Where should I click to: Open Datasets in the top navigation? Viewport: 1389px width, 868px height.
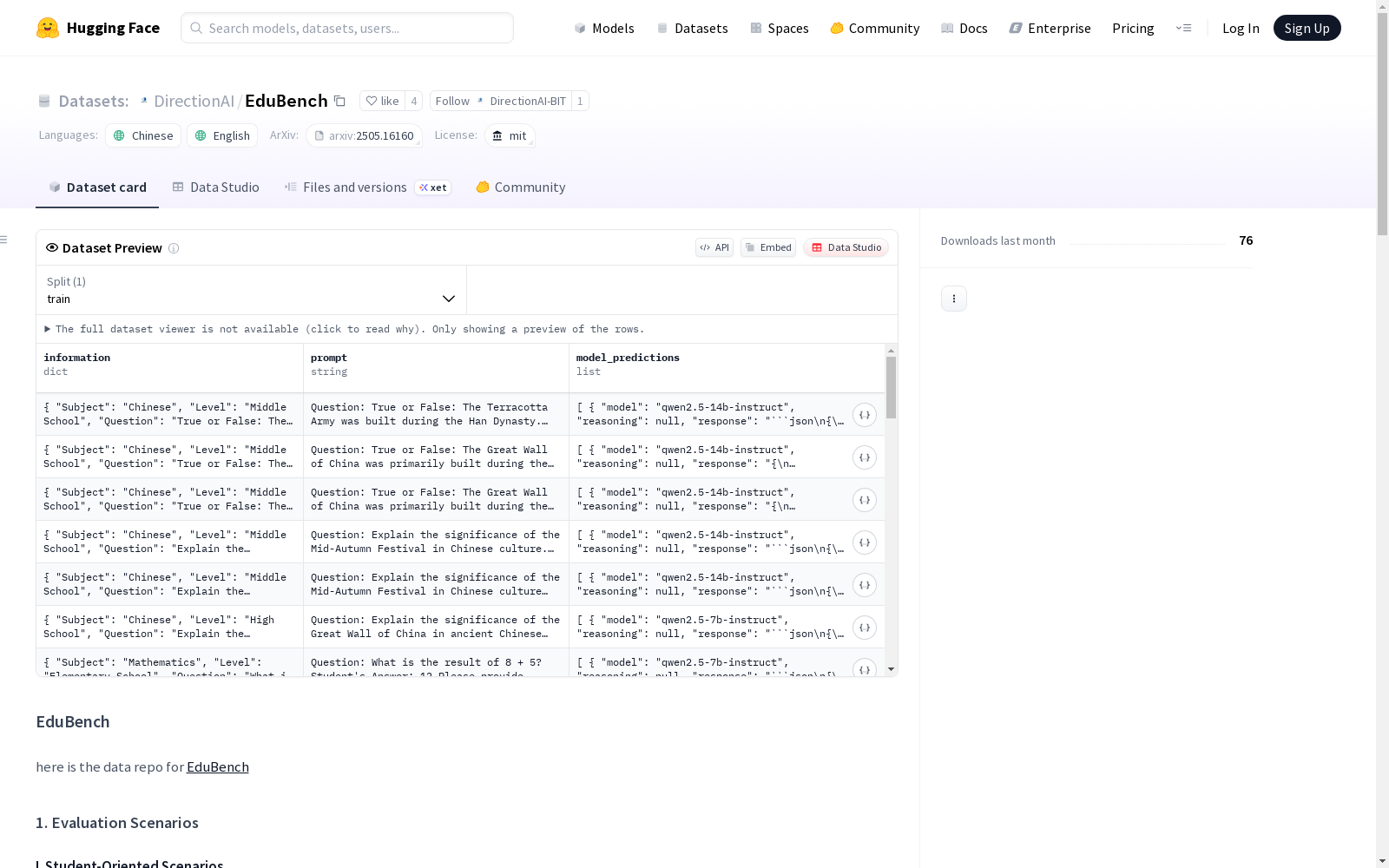[692, 28]
